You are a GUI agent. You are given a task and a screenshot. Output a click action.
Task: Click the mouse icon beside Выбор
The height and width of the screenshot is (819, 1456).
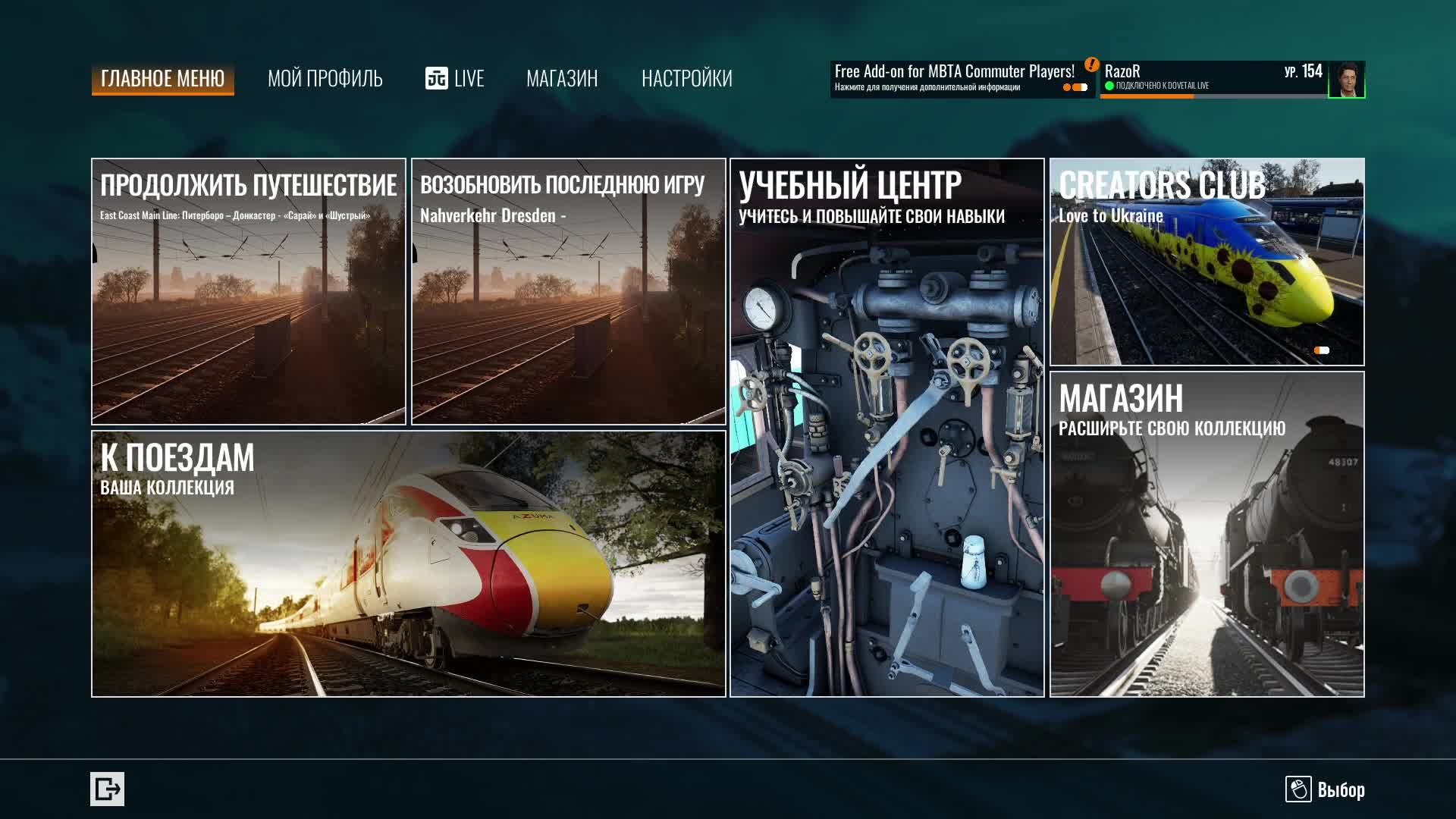[x=1298, y=789]
